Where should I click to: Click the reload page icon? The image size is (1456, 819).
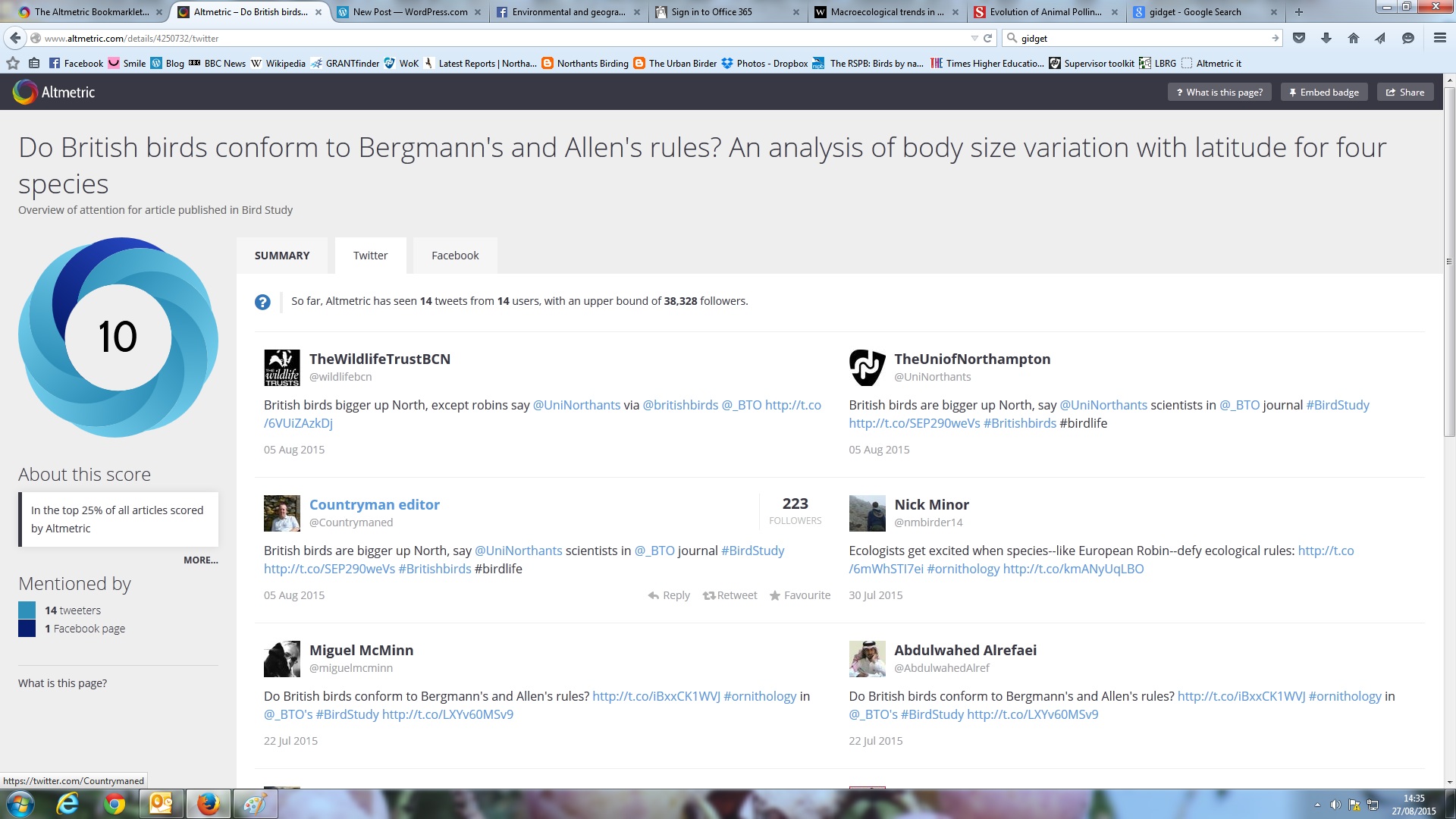point(988,38)
